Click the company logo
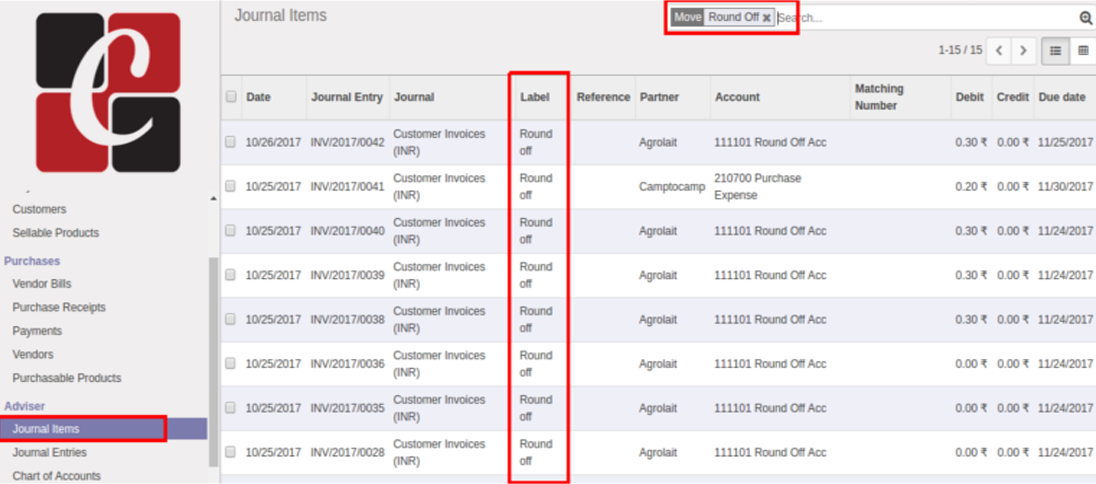The image size is (1096, 484). [108, 92]
